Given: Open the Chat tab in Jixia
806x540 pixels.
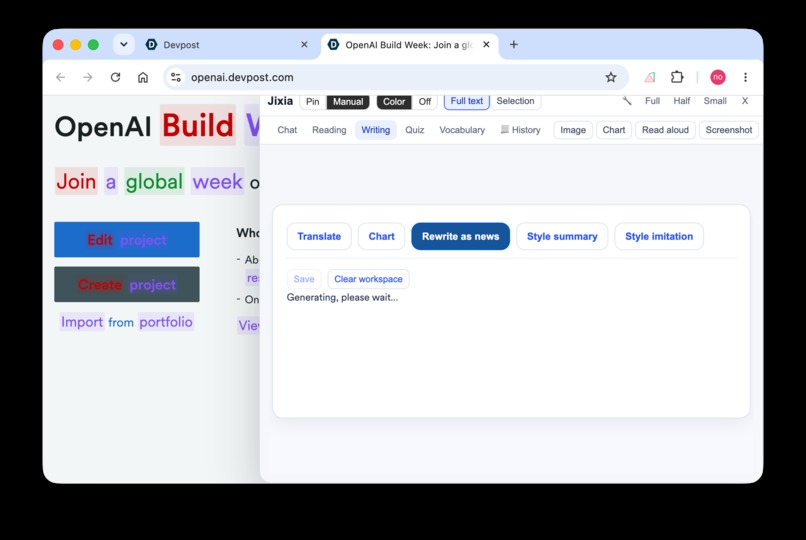Looking at the screenshot, I should pyautogui.click(x=287, y=130).
